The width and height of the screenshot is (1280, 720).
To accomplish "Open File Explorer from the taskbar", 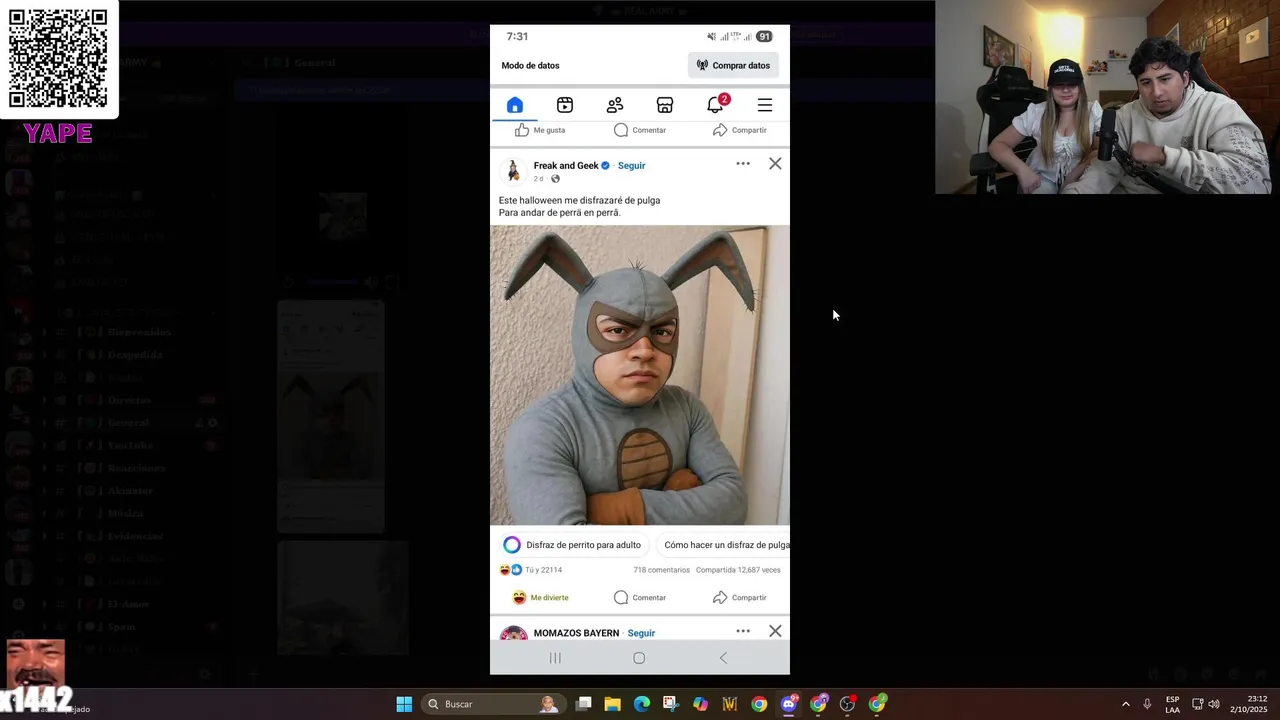I will (613, 704).
